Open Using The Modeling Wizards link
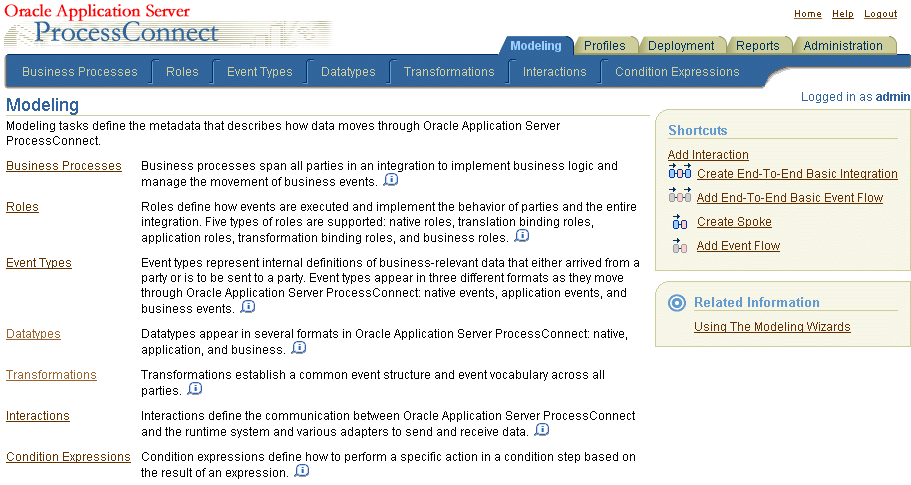The image size is (911, 485). tap(772, 327)
